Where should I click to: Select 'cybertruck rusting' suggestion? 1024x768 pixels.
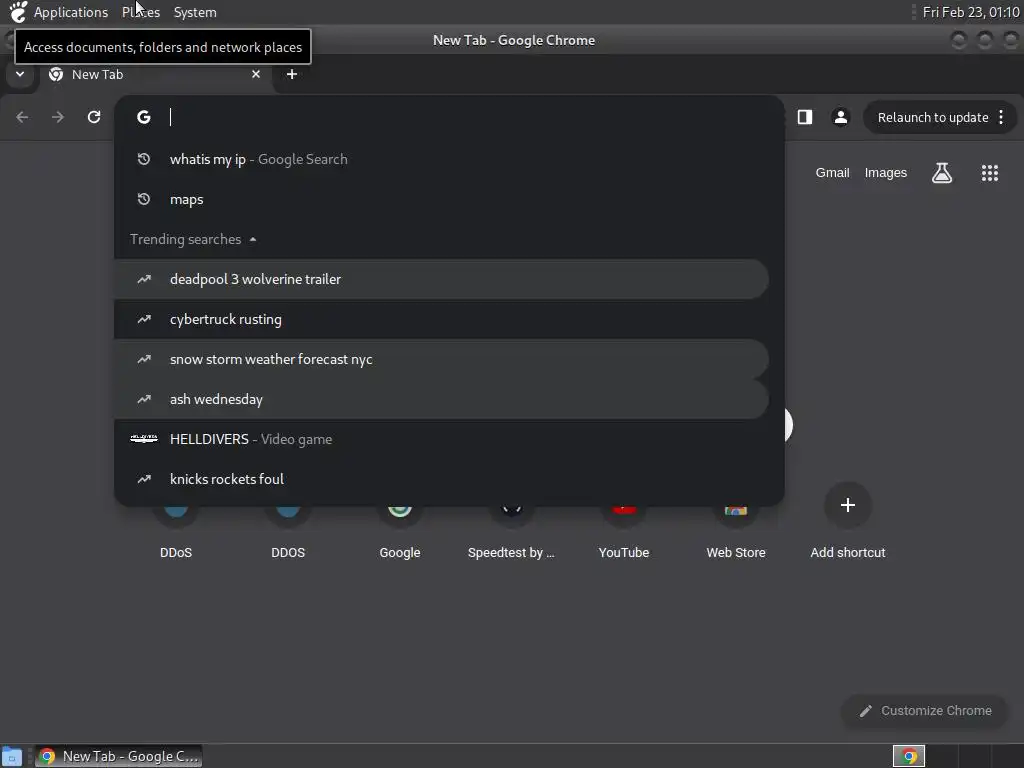click(441, 319)
